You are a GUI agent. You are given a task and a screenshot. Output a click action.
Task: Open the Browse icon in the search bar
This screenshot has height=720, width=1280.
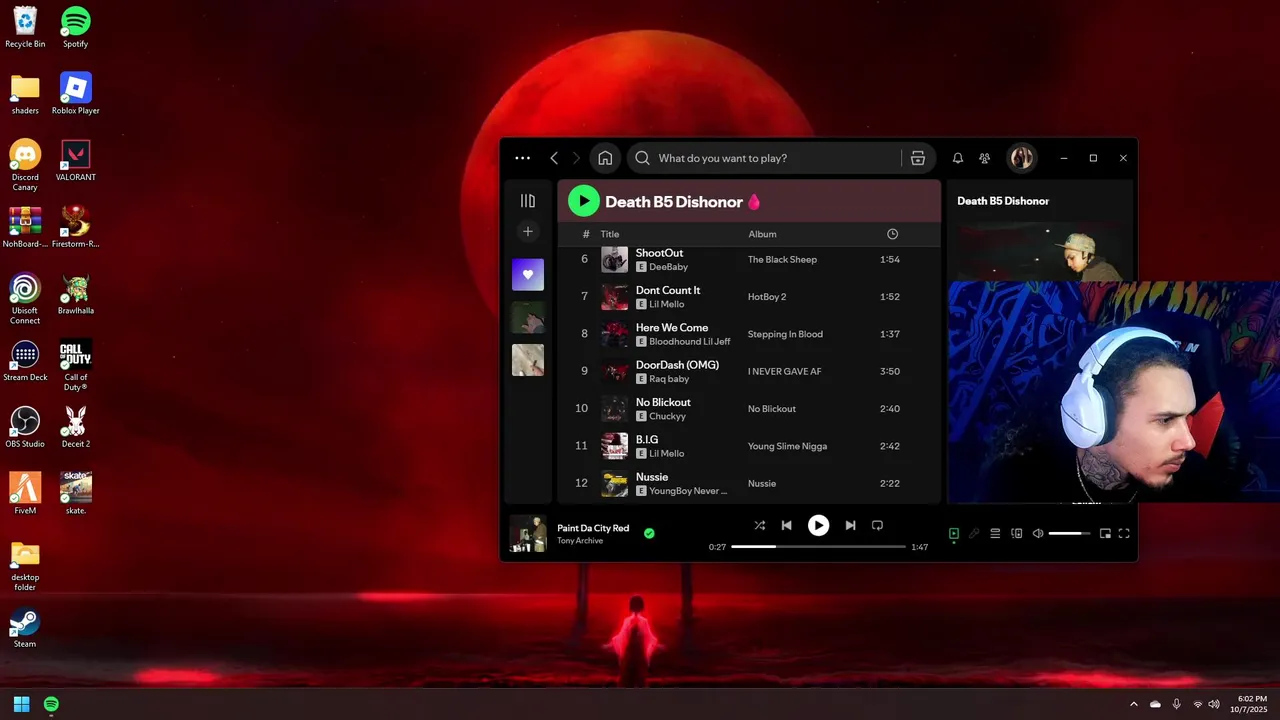pos(918,158)
